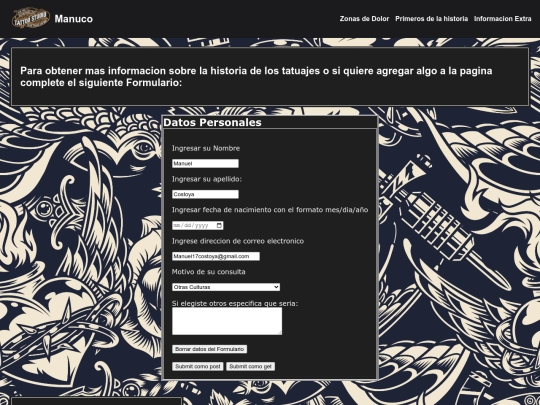Click Submit como post button

198,366
